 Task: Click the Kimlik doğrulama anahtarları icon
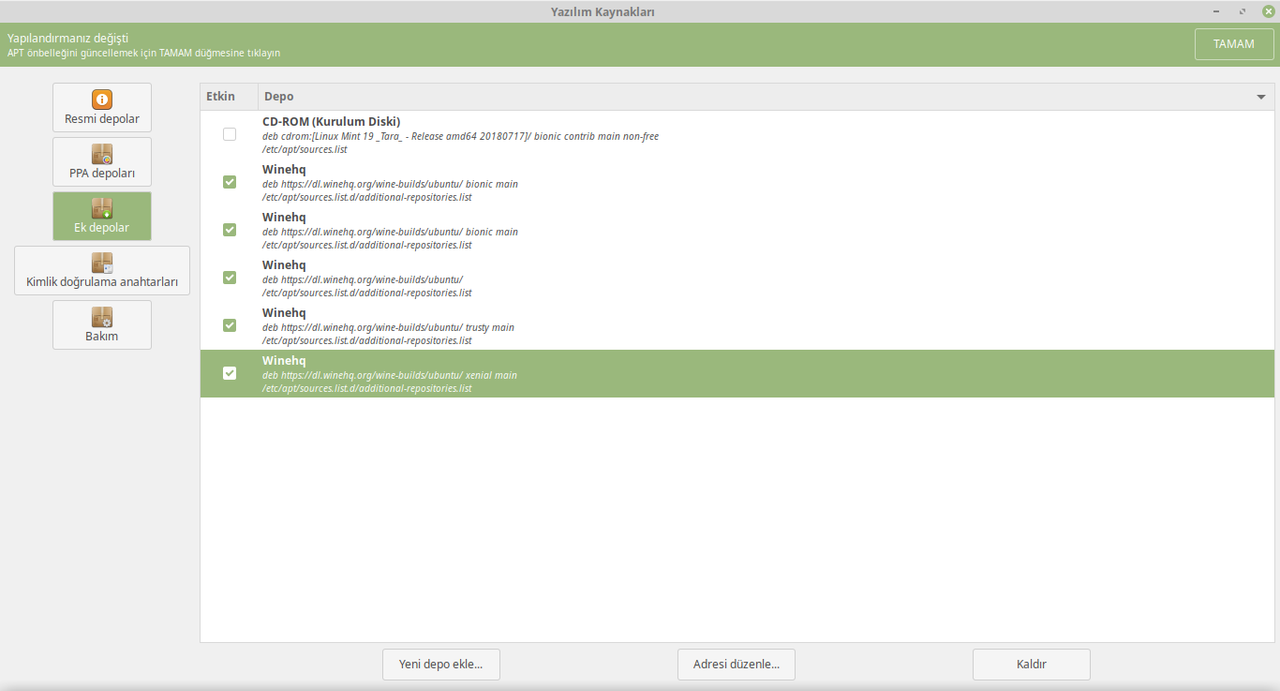[x=102, y=263]
